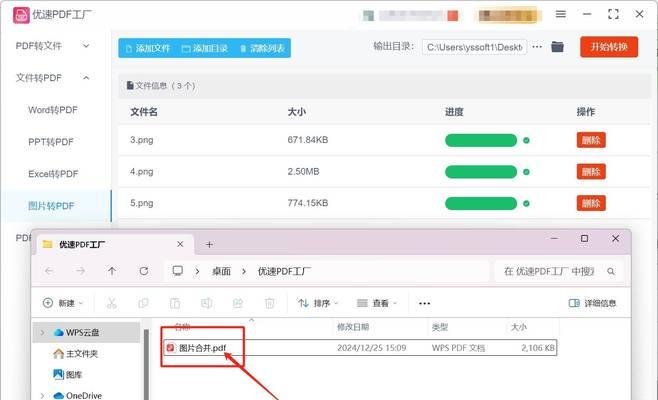Click the paste icon in Explorer toolbar

coord(175,303)
